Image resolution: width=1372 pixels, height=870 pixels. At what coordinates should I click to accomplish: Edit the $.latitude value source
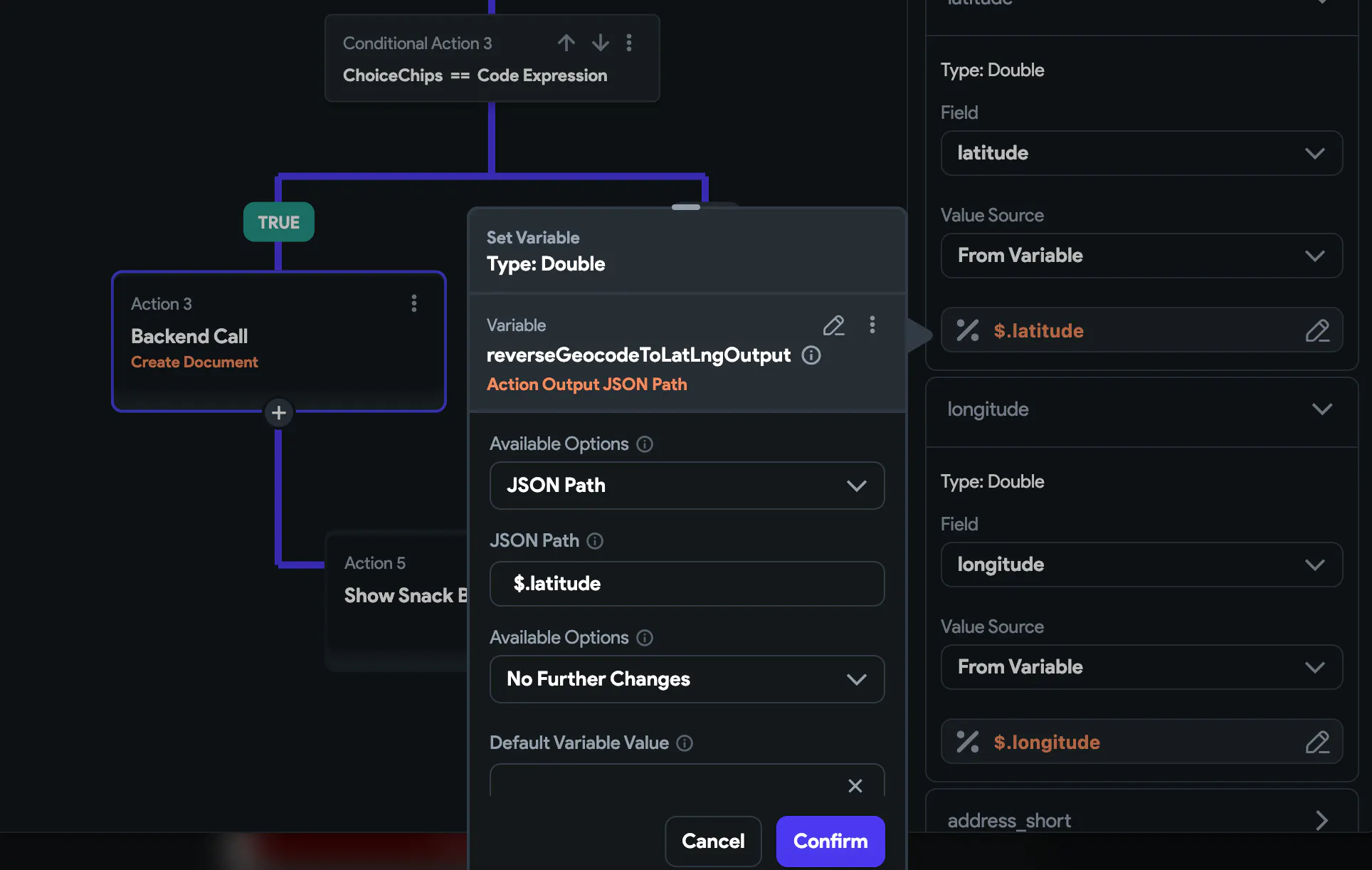pyautogui.click(x=1316, y=330)
